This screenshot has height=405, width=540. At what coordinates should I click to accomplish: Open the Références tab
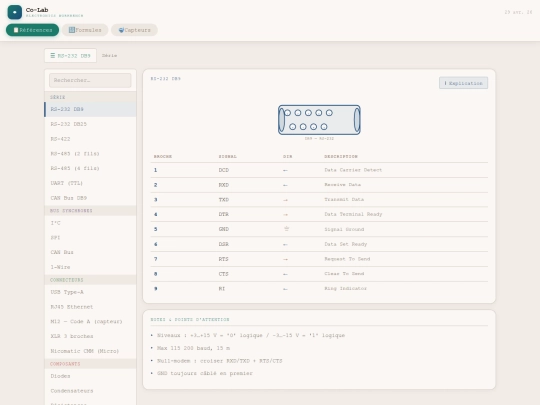coord(32,30)
